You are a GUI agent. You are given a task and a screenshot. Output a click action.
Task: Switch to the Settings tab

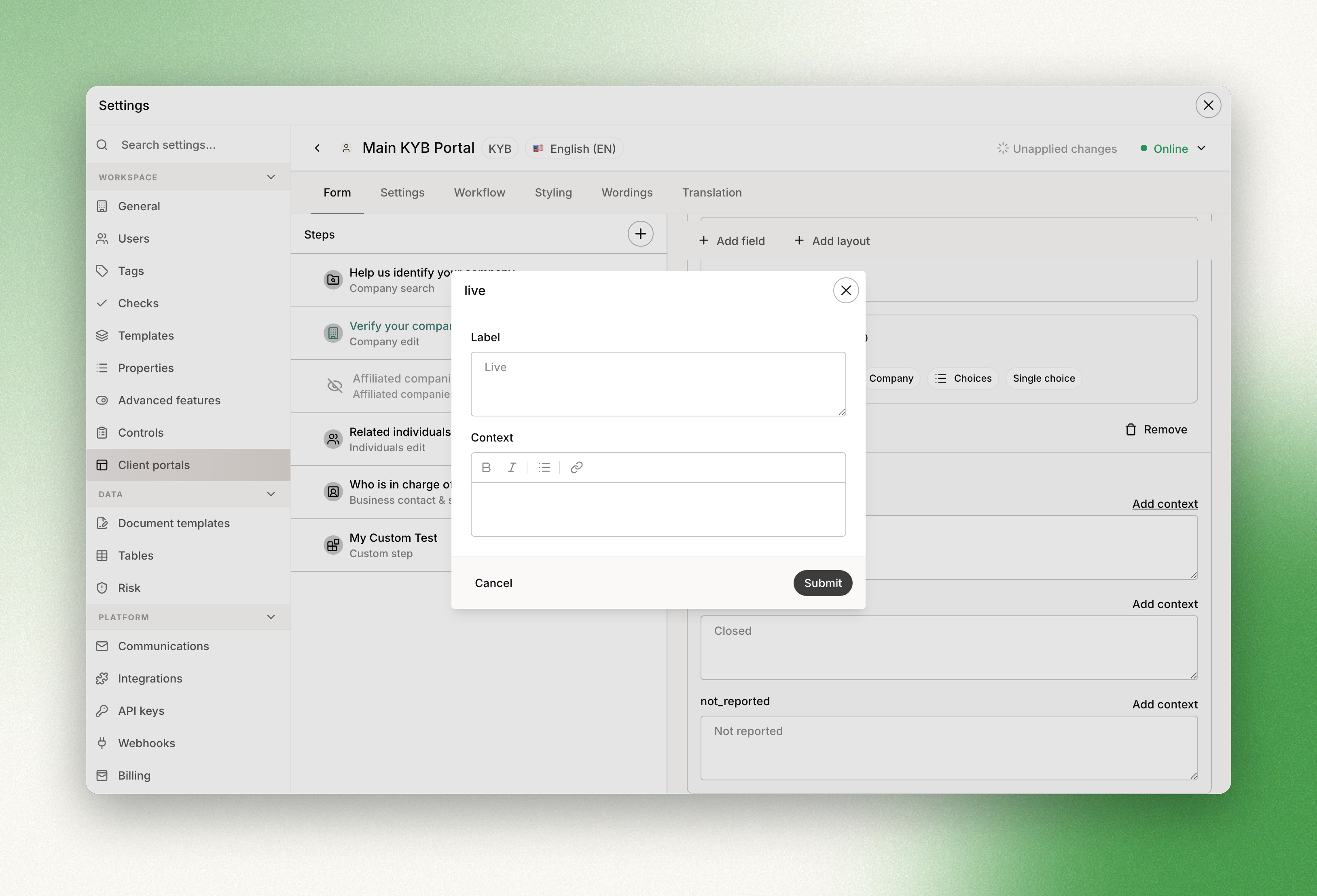[402, 192]
